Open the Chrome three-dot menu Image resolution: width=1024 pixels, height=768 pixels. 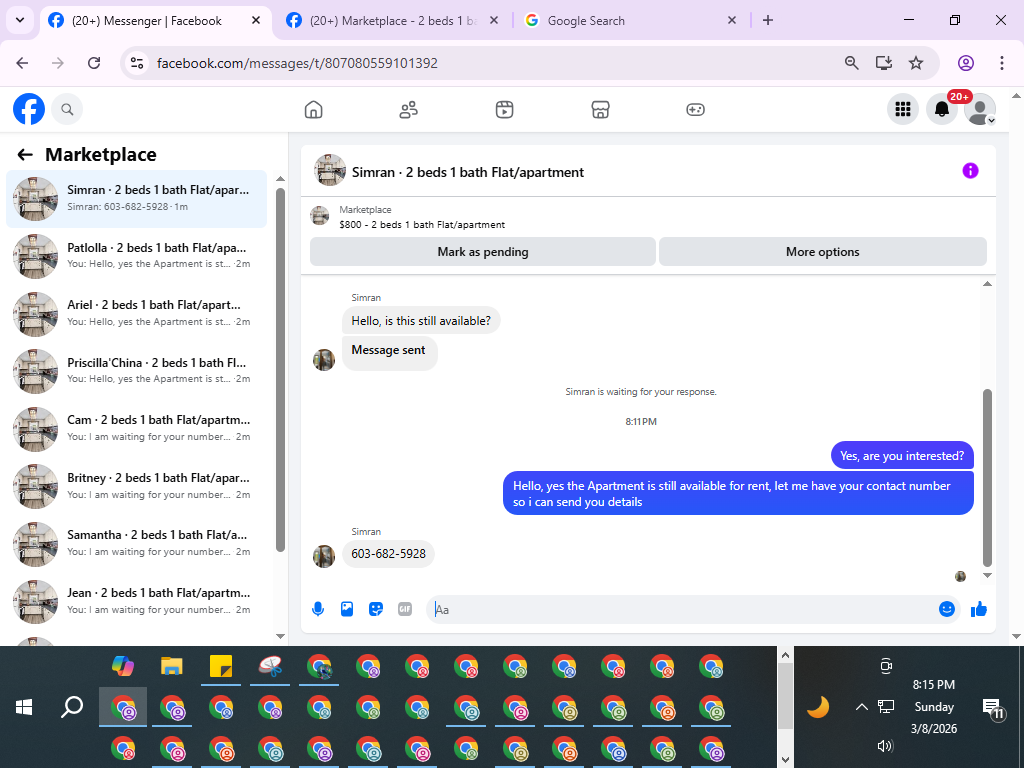1002,63
